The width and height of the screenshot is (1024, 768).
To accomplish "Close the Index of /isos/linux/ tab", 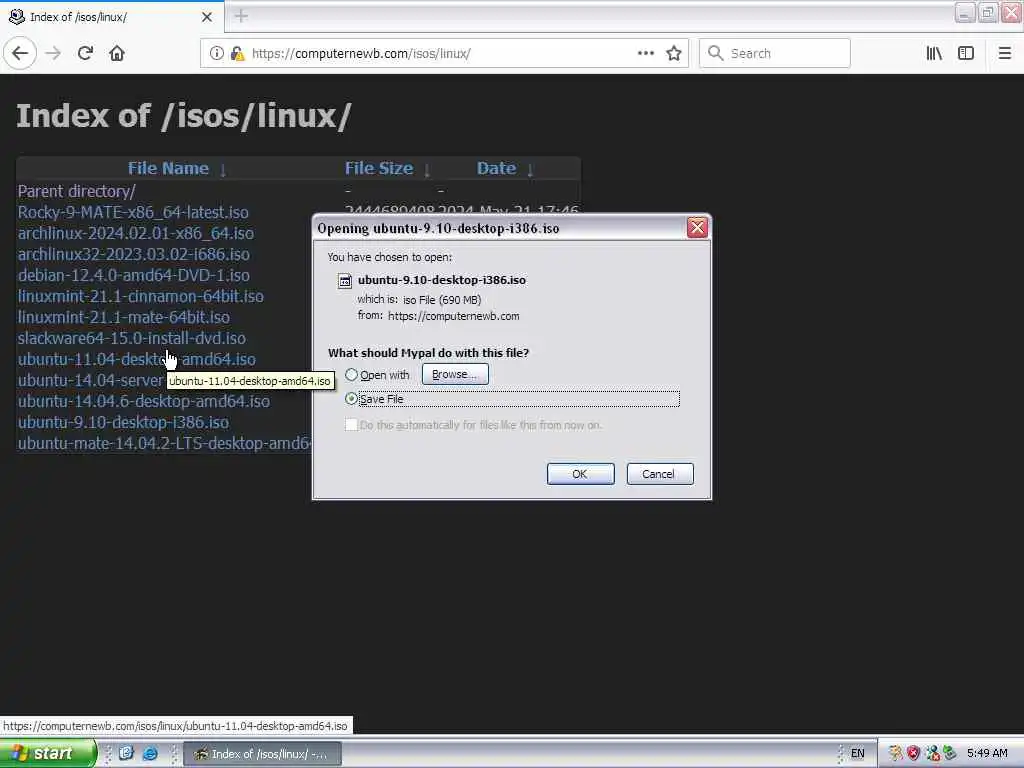I will 206,17.
